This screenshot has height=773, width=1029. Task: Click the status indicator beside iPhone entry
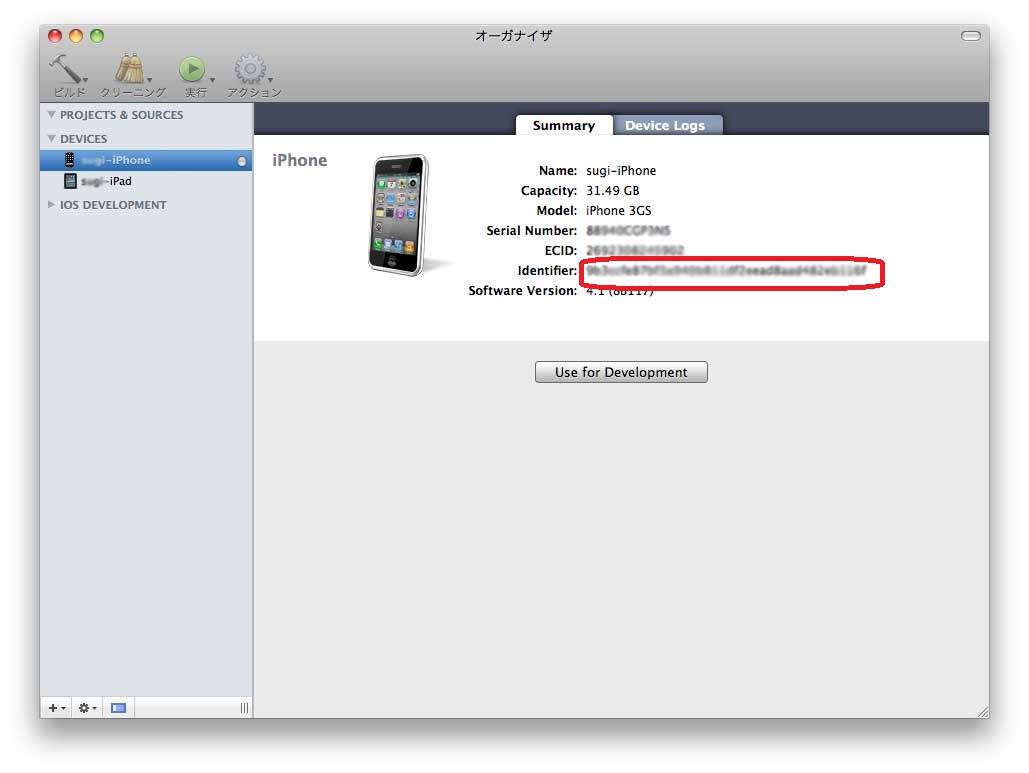[x=242, y=161]
